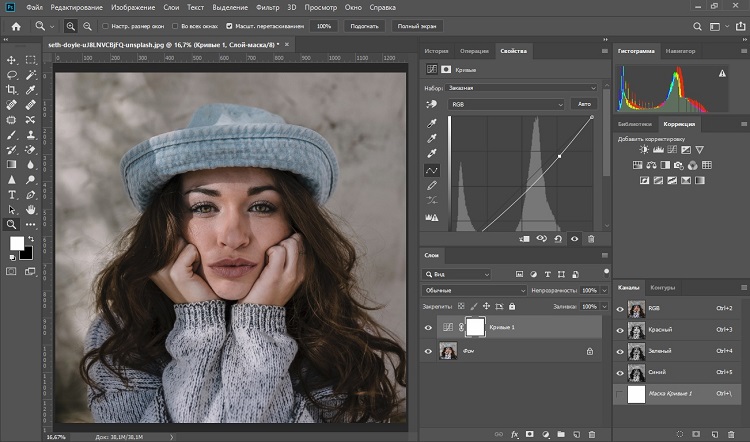Expand the status bar info arrow
Viewport: 750px width, 442px height.
click(x=172, y=437)
